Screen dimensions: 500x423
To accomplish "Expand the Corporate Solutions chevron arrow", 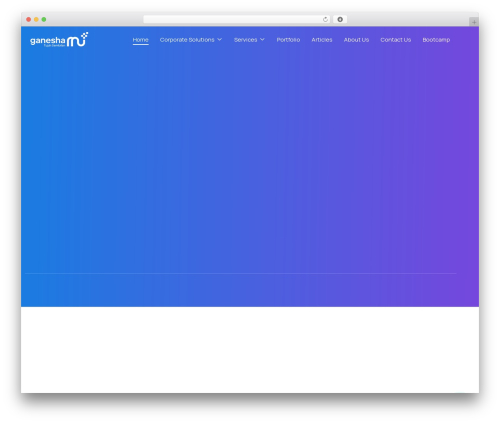I will coord(220,40).
